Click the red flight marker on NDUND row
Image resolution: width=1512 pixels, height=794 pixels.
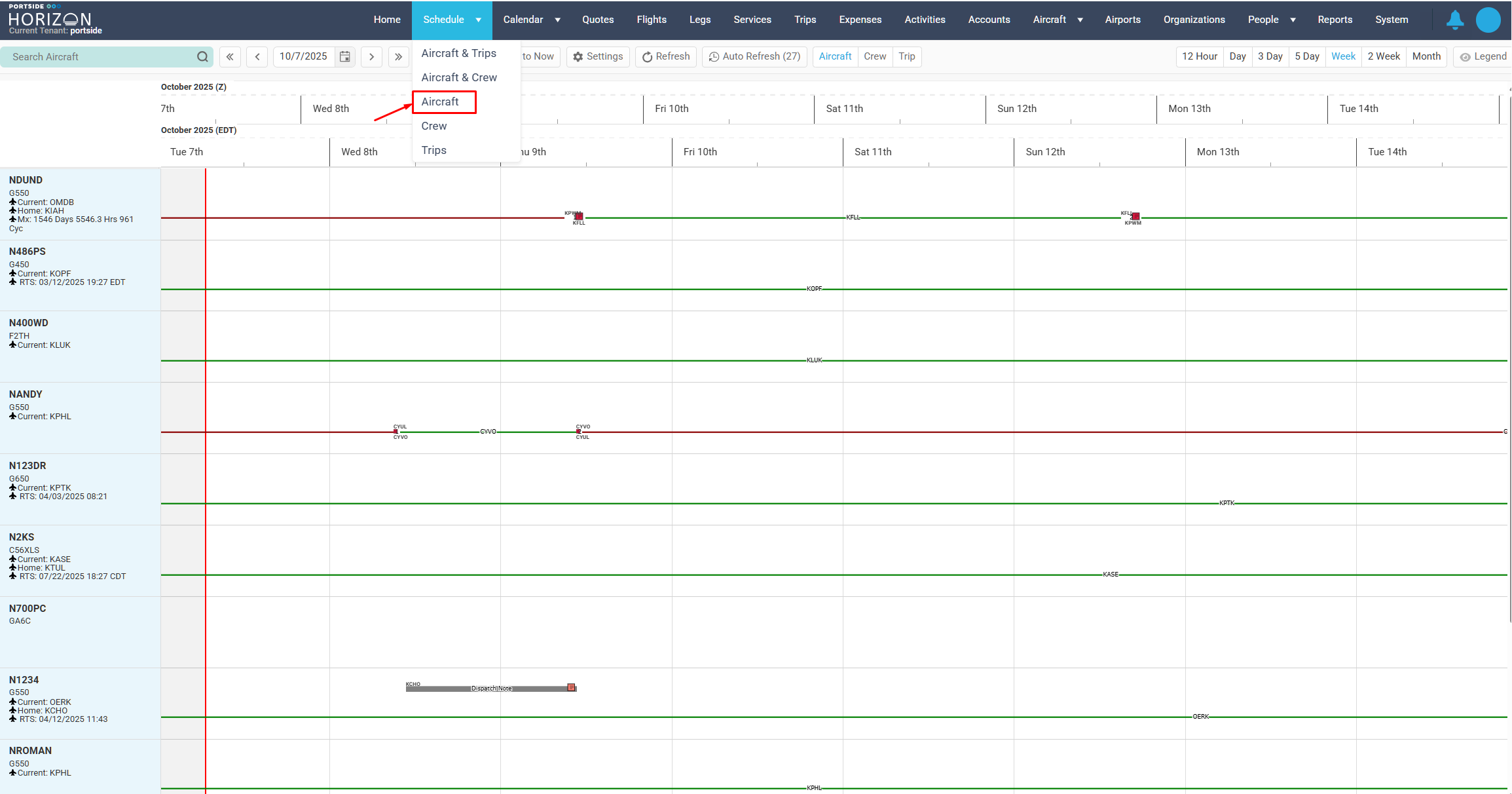(579, 217)
